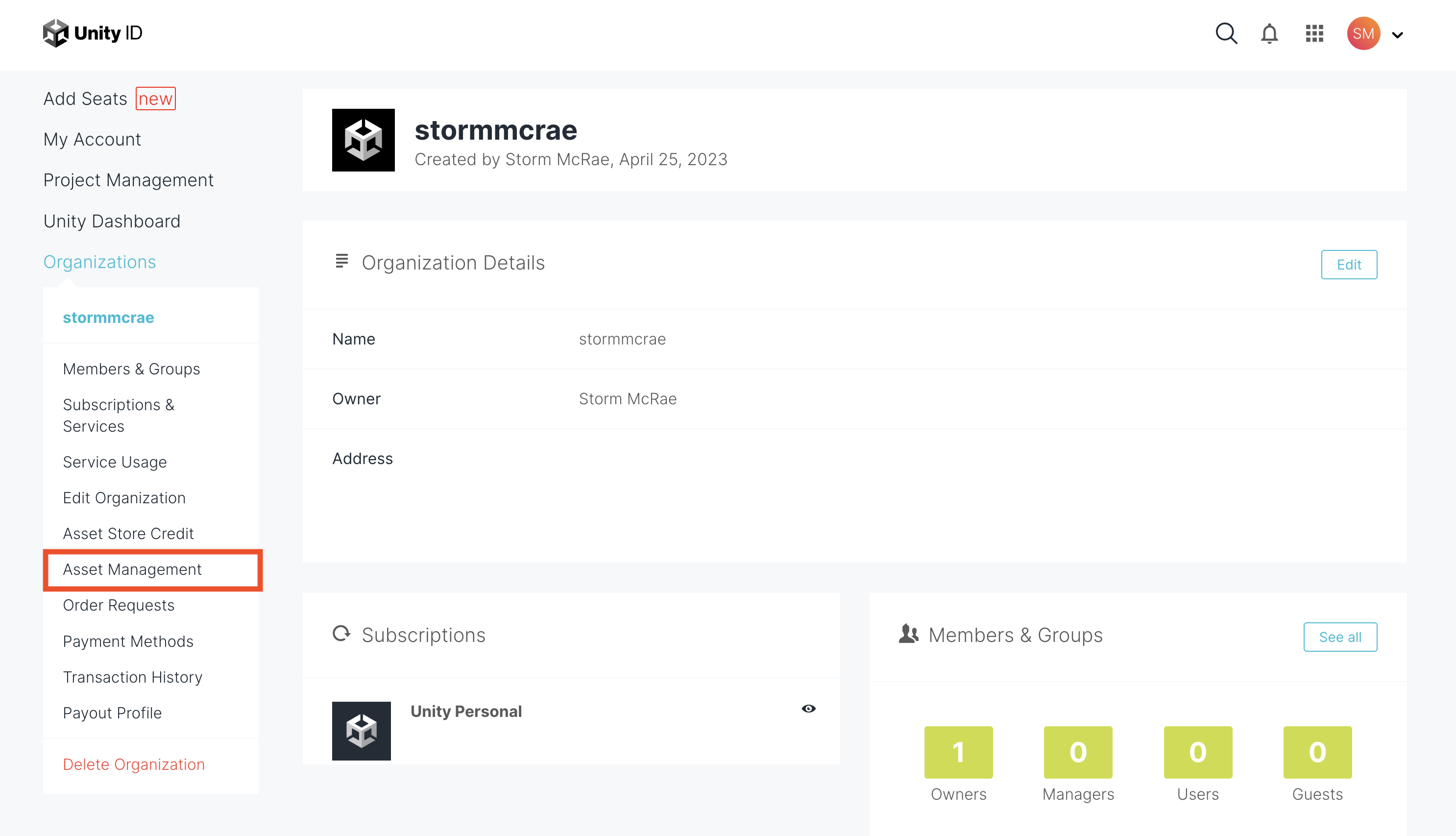Open Service Usage
Image resolution: width=1456 pixels, height=836 pixels.
point(115,462)
